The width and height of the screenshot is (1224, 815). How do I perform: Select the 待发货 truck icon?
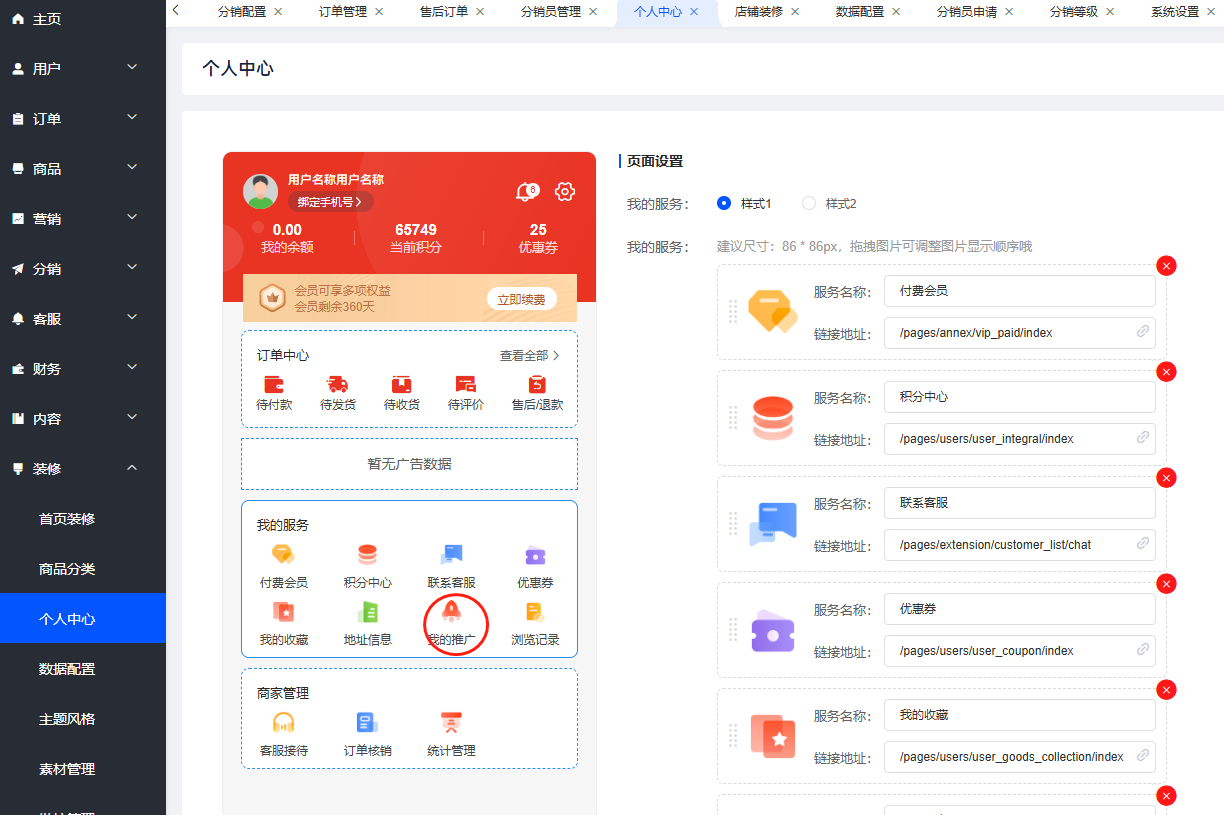pyautogui.click(x=338, y=384)
